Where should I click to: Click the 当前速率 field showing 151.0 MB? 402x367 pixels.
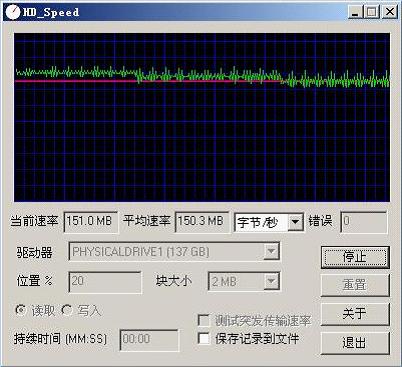(x=91, y=221)
